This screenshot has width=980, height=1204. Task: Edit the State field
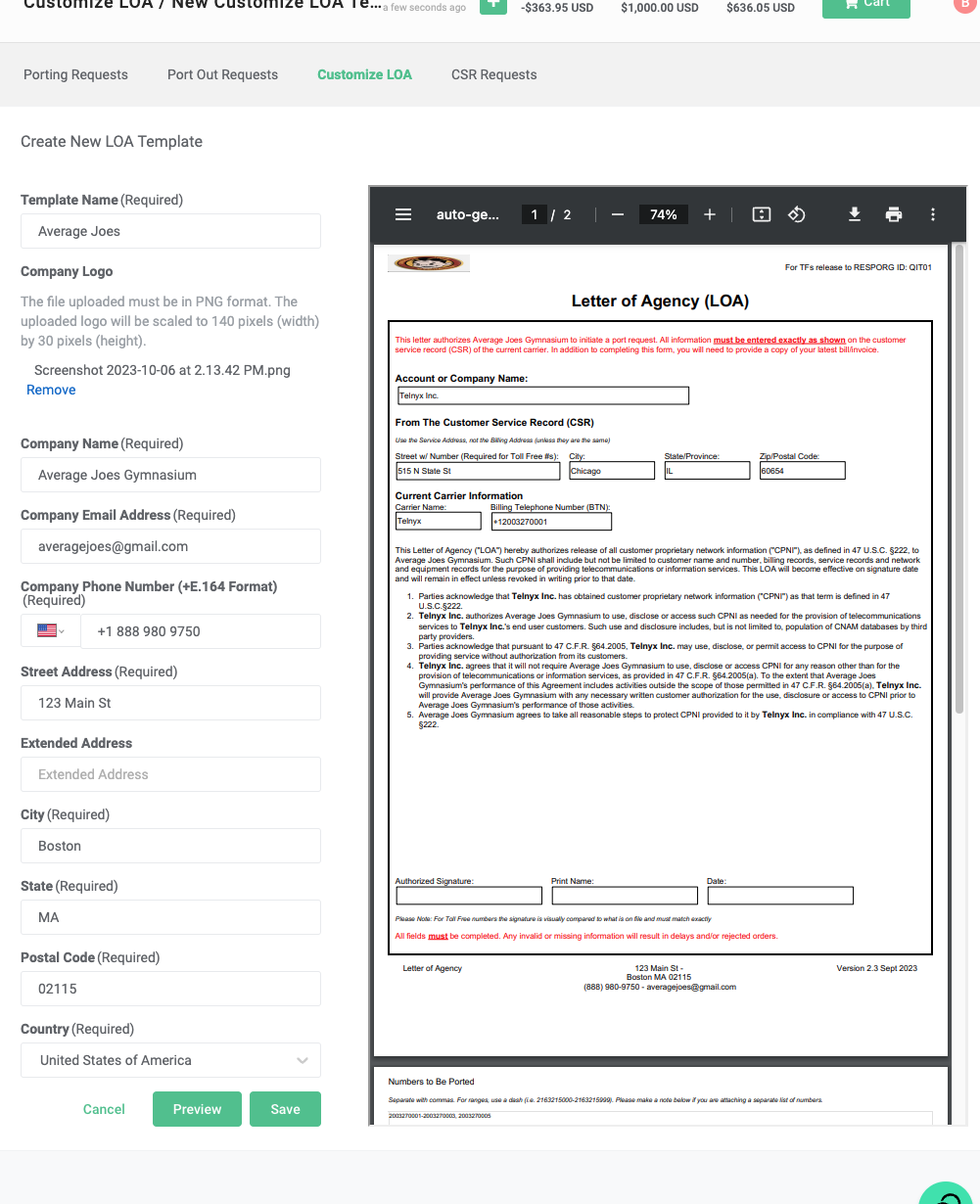tap(170, 917)
